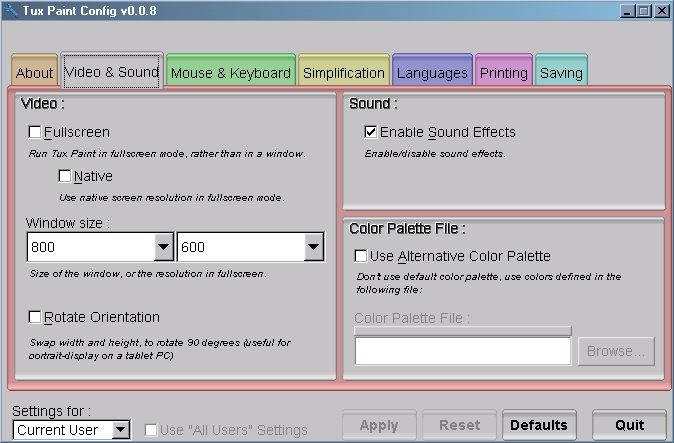Check the Rotate Orientation option
The width and height of the screenshot is (674, 443).
point(35,317)
